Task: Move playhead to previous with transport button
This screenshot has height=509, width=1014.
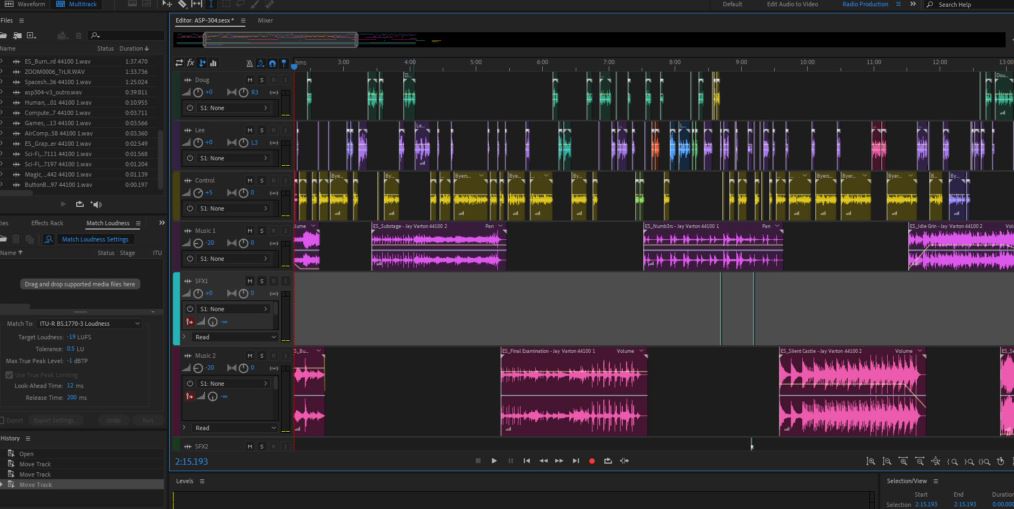Action: (x=526, y=461)
